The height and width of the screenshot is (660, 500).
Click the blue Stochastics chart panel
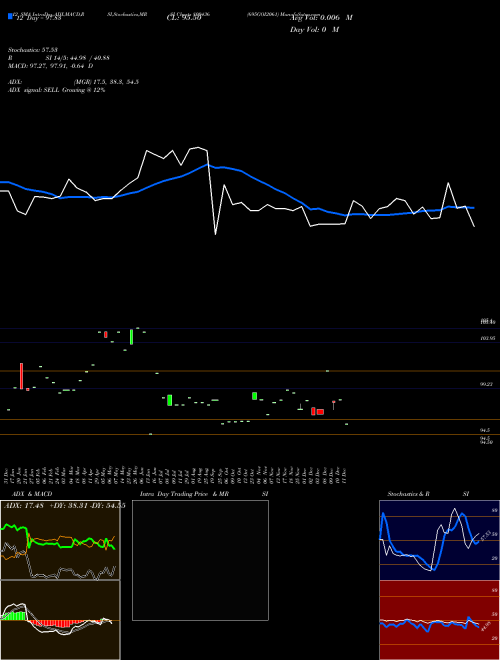(x=439, y=540)
